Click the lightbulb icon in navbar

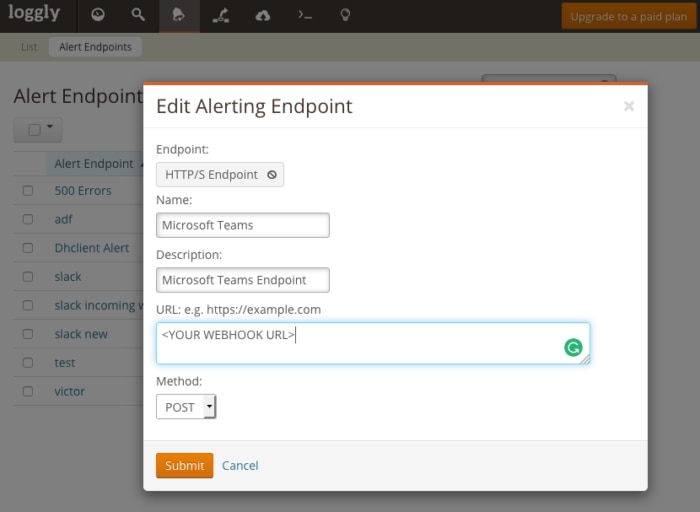pos(345,16)
